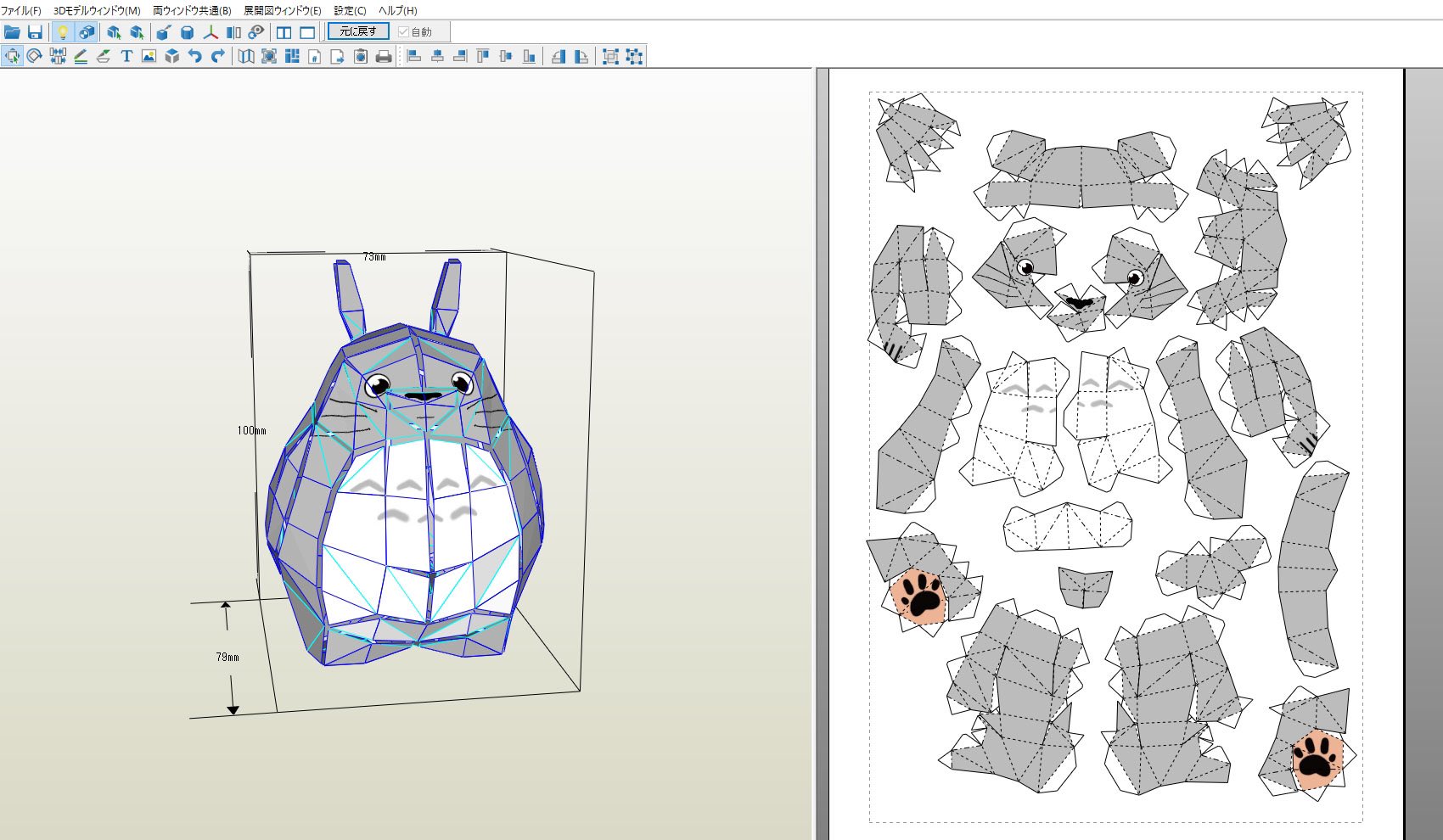Click the 73mm width dimension label
This screenshot has width=1443, height=840.
[x=374, y=256]
